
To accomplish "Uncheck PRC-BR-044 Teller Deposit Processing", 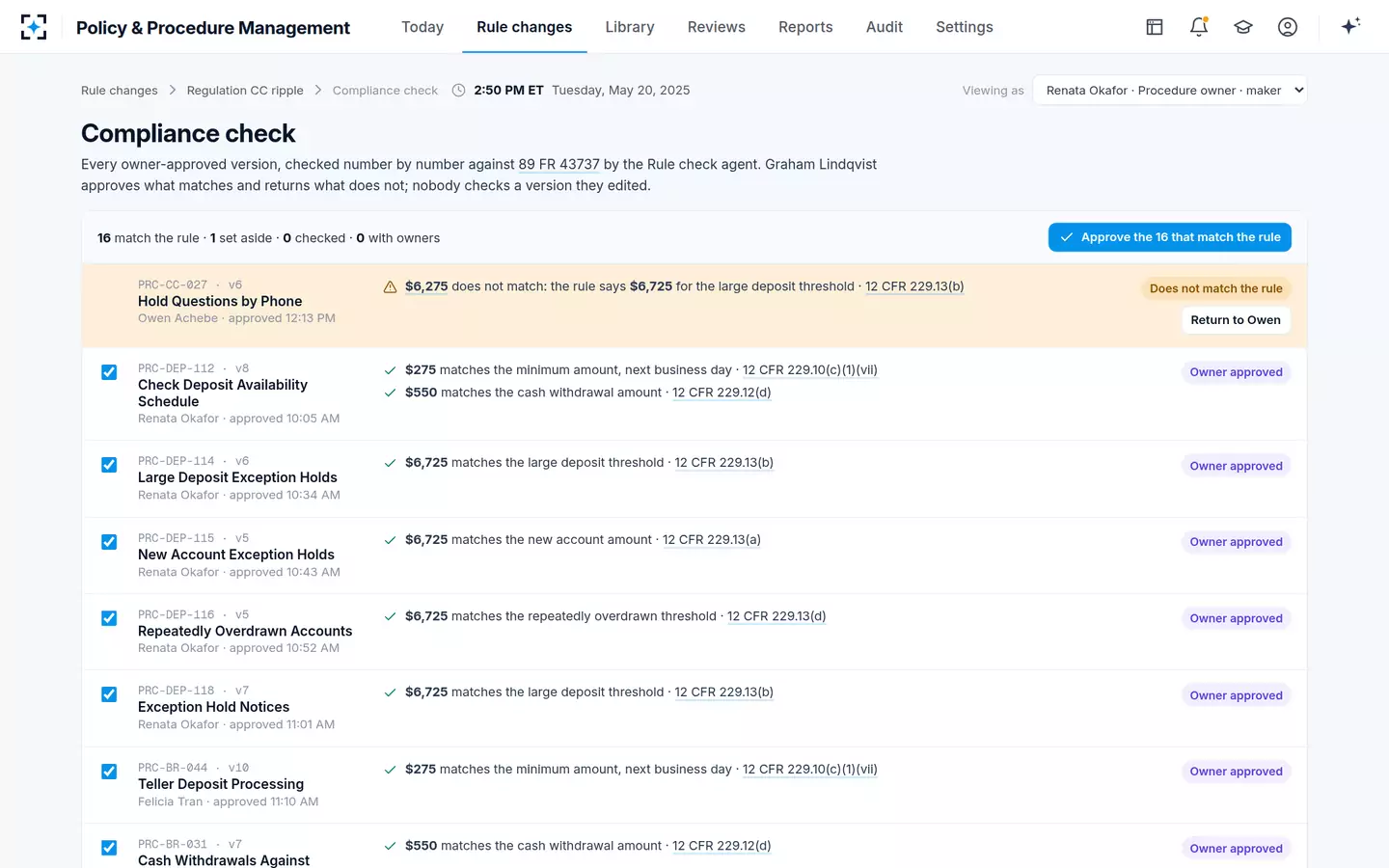I will coord(109,772).
